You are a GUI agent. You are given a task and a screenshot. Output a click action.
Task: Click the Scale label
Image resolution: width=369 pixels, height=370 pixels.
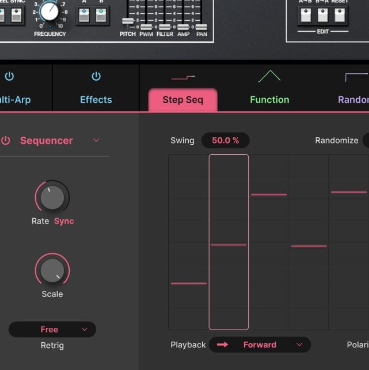pos(52,294)
